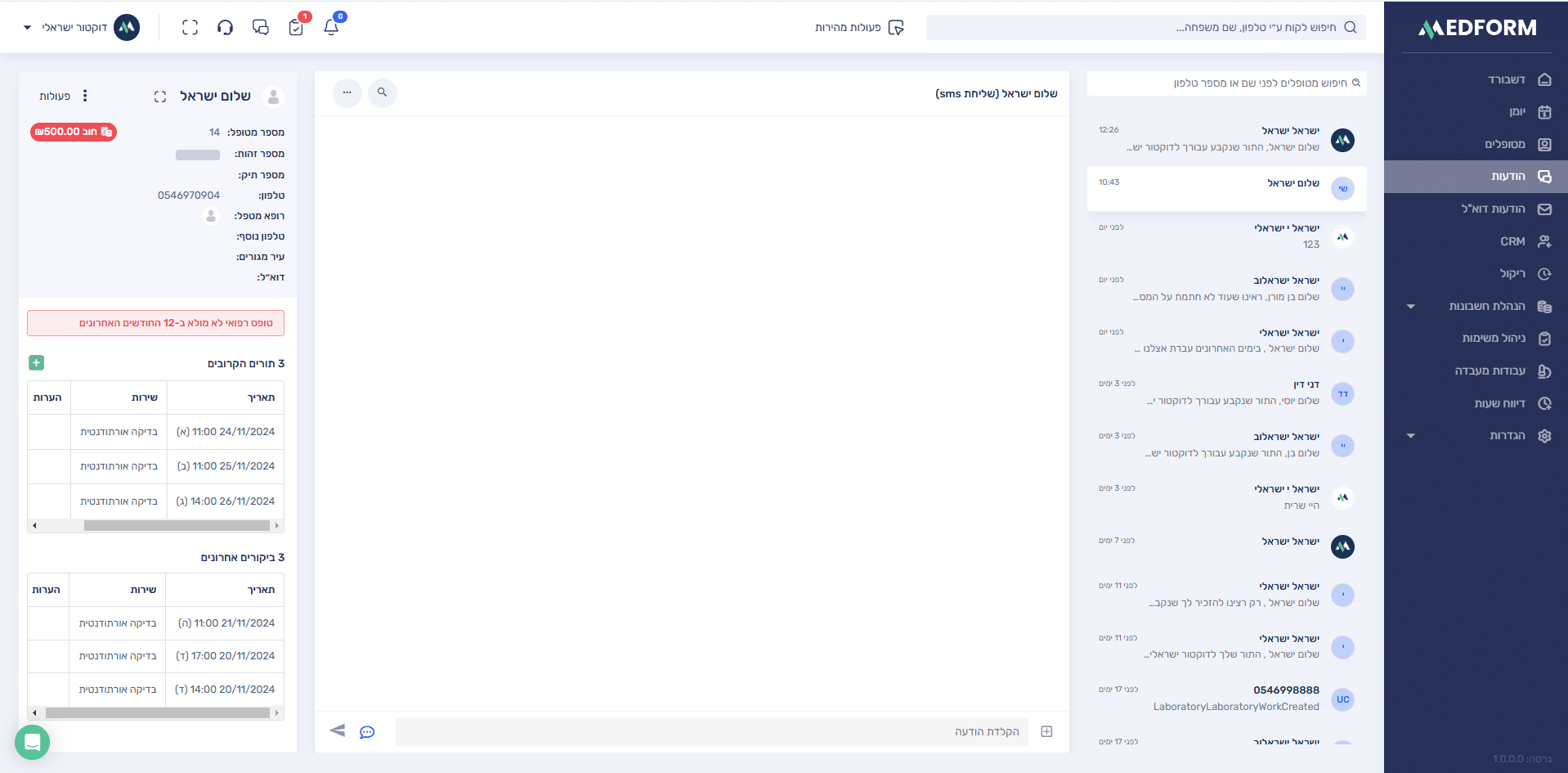Toggle fullscreen mode icon in top bar
1568x773 pixels.
click(x=190, y=27)
